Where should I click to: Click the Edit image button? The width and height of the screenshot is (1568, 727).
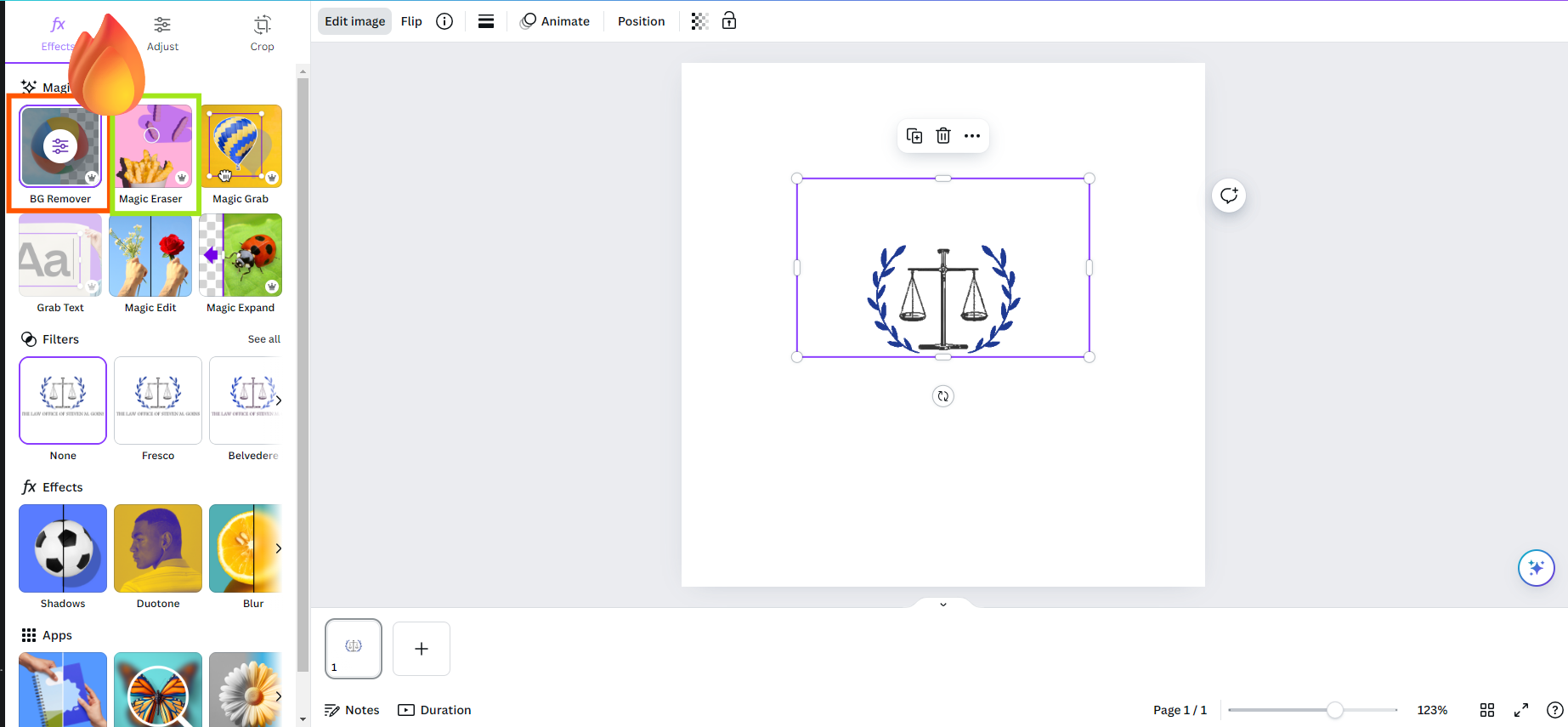coord(355,21)
